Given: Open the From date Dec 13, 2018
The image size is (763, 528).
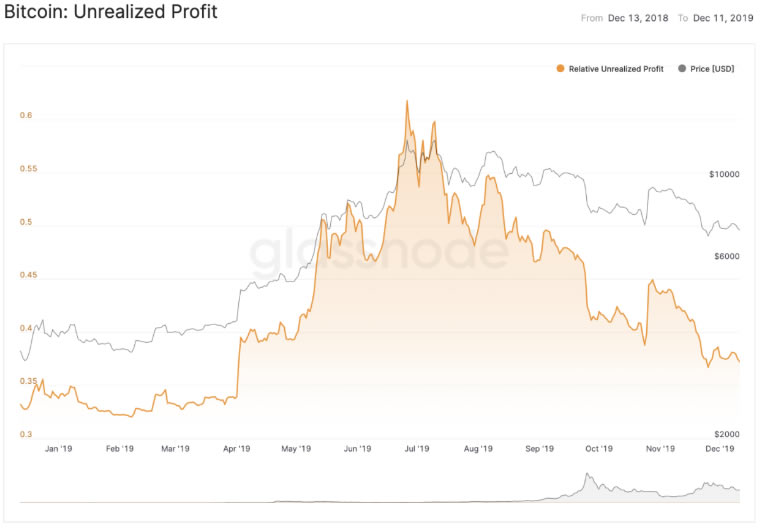Looking at the screenshot, I should pos(639,18).
